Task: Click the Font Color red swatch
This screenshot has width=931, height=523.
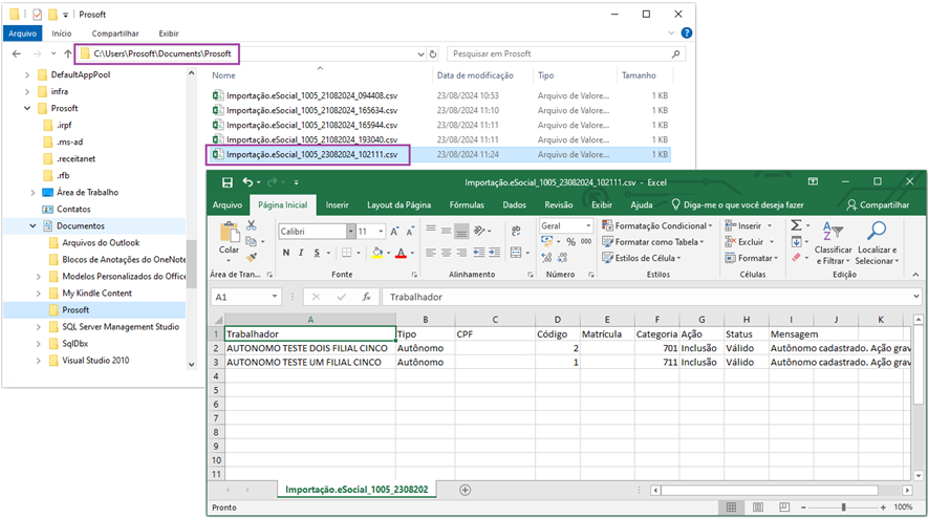Action: pyautogui.click(x=401, y=253)
